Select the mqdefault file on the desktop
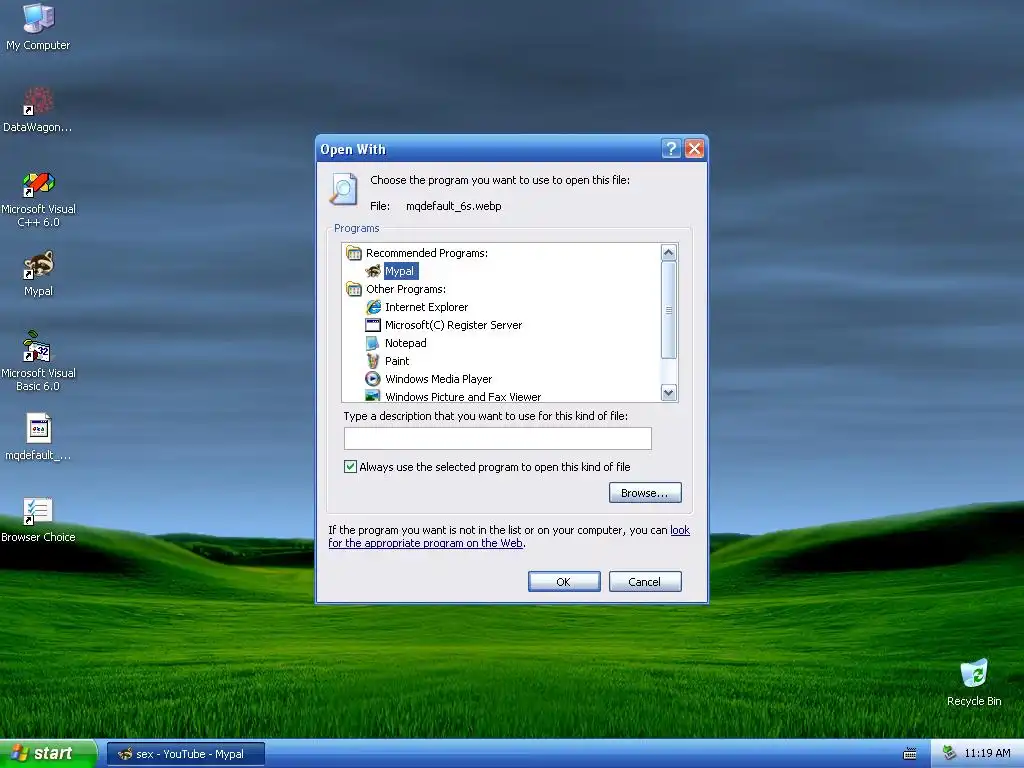The height and width of the screenshot is (768, 1024). click(x=38, y=436)
